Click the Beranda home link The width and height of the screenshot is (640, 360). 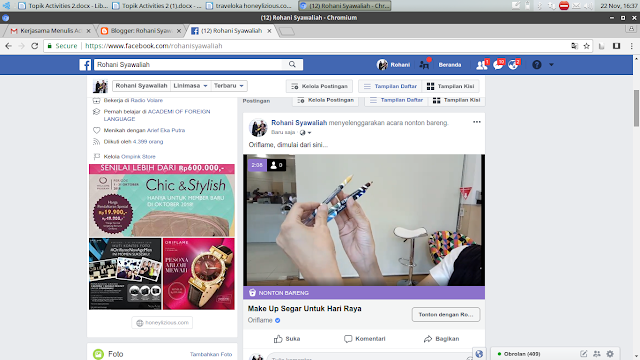(450, 64)
